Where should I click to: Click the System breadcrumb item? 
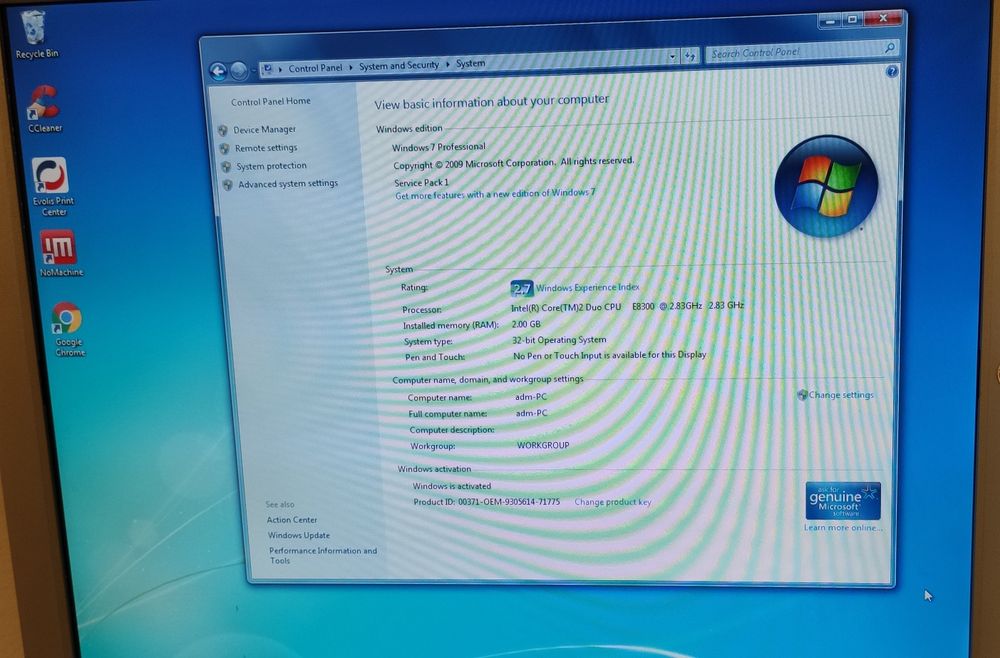(x=471, y=64)
